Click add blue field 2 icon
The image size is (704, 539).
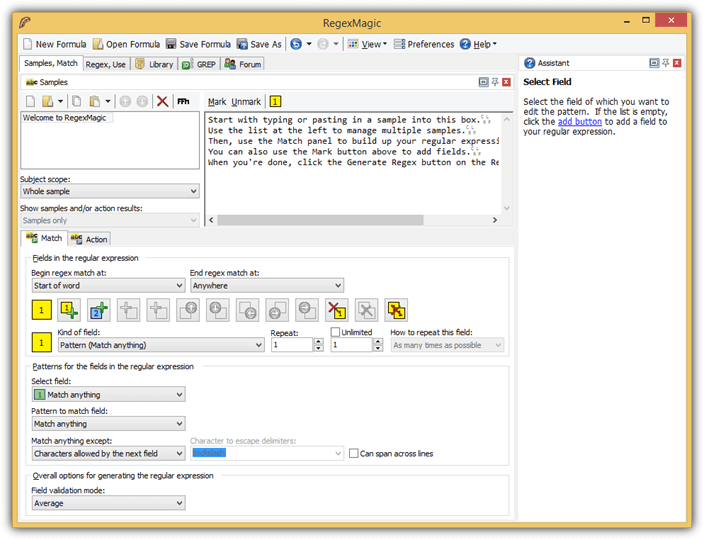99,310
